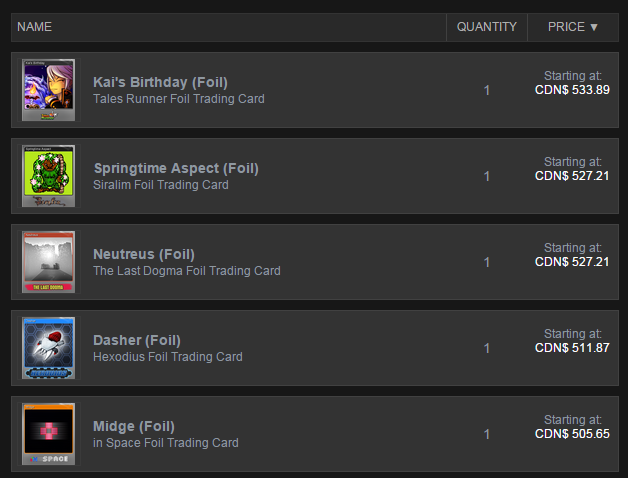The width and height of the screenshot is (628, 478).
Task: Open the Dasher spaceship card image
Action: [x=48, y=348]
